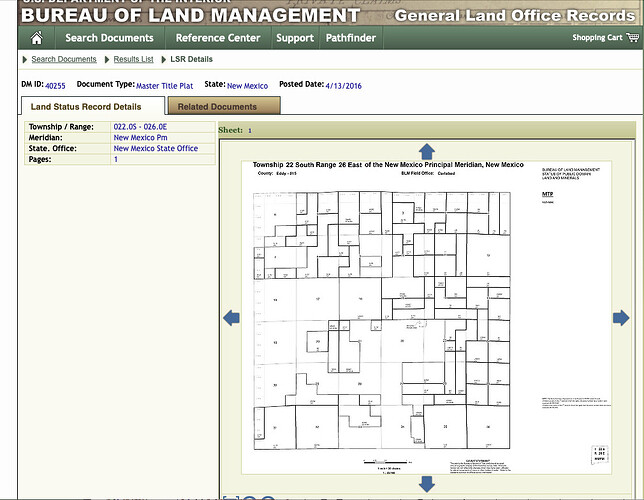Click the Township 22 South plat title text
This screenshot has height=500, width=644.
click(388, 164)
